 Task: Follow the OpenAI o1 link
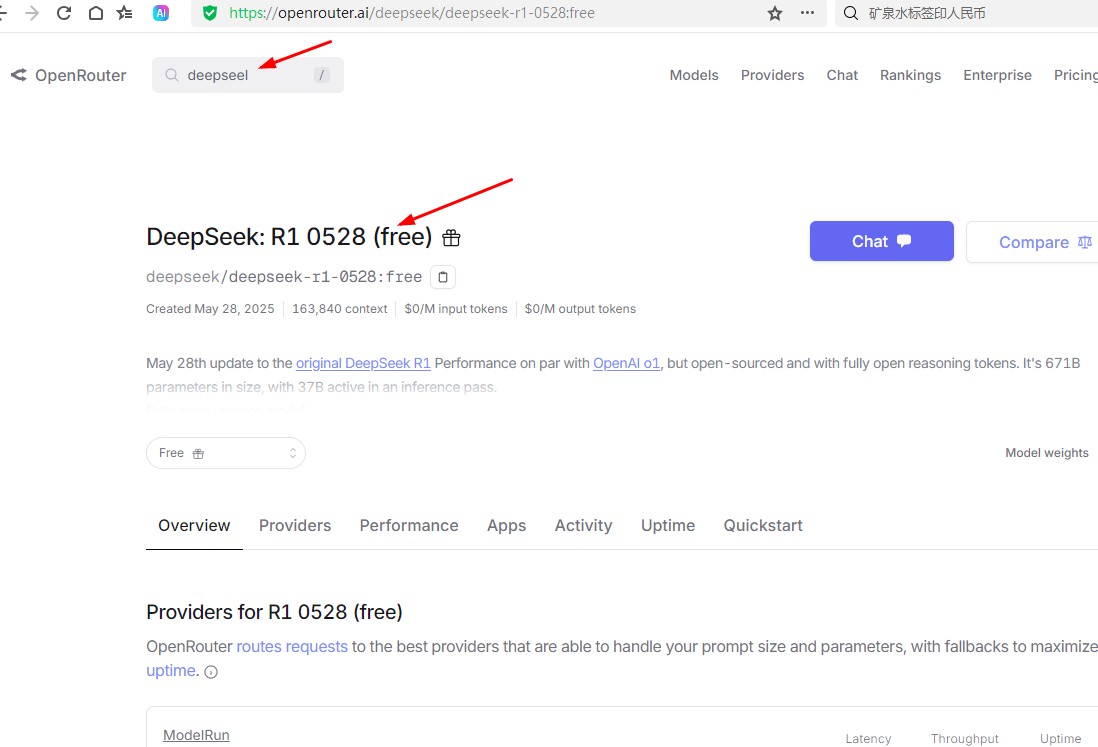pos(627,363)
